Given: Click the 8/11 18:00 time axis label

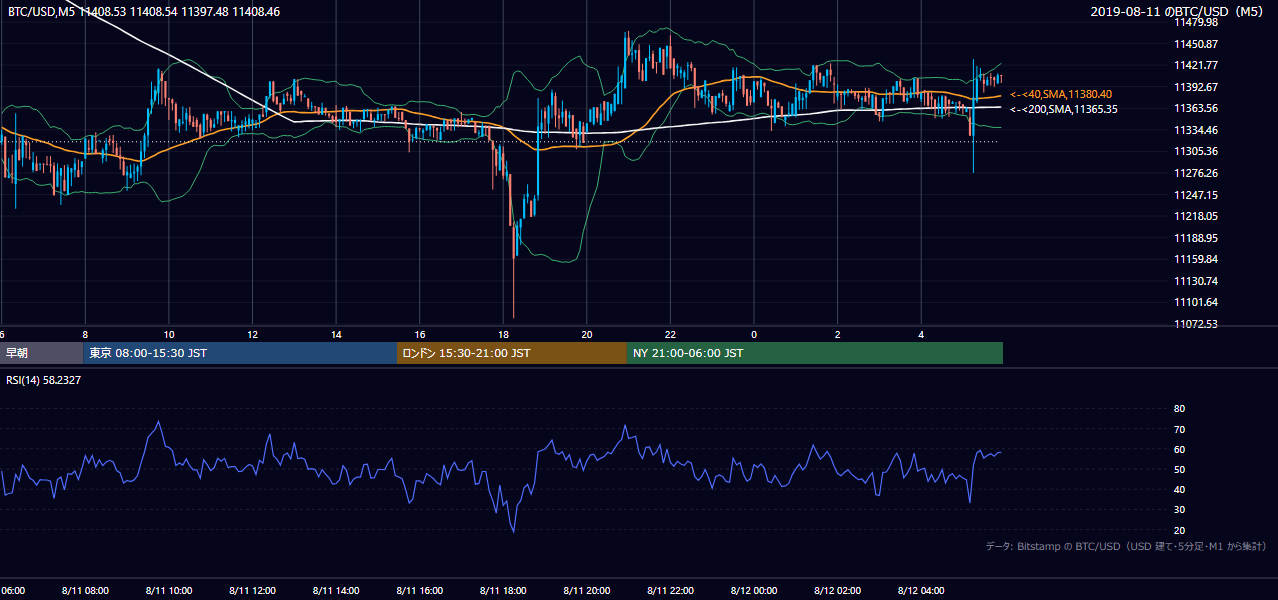Looking at the screenshot, I should click(x=503, y=591).
